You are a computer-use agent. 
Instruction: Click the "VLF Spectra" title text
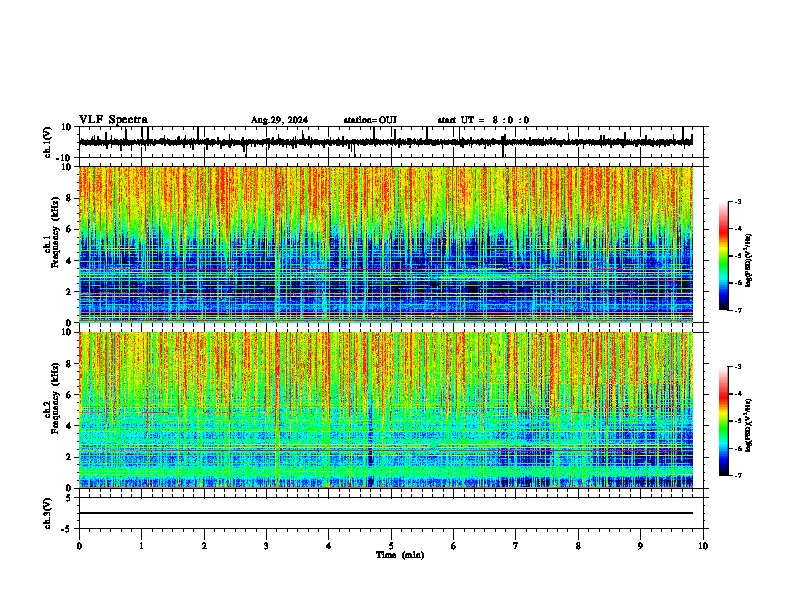(x=113, y=120)
